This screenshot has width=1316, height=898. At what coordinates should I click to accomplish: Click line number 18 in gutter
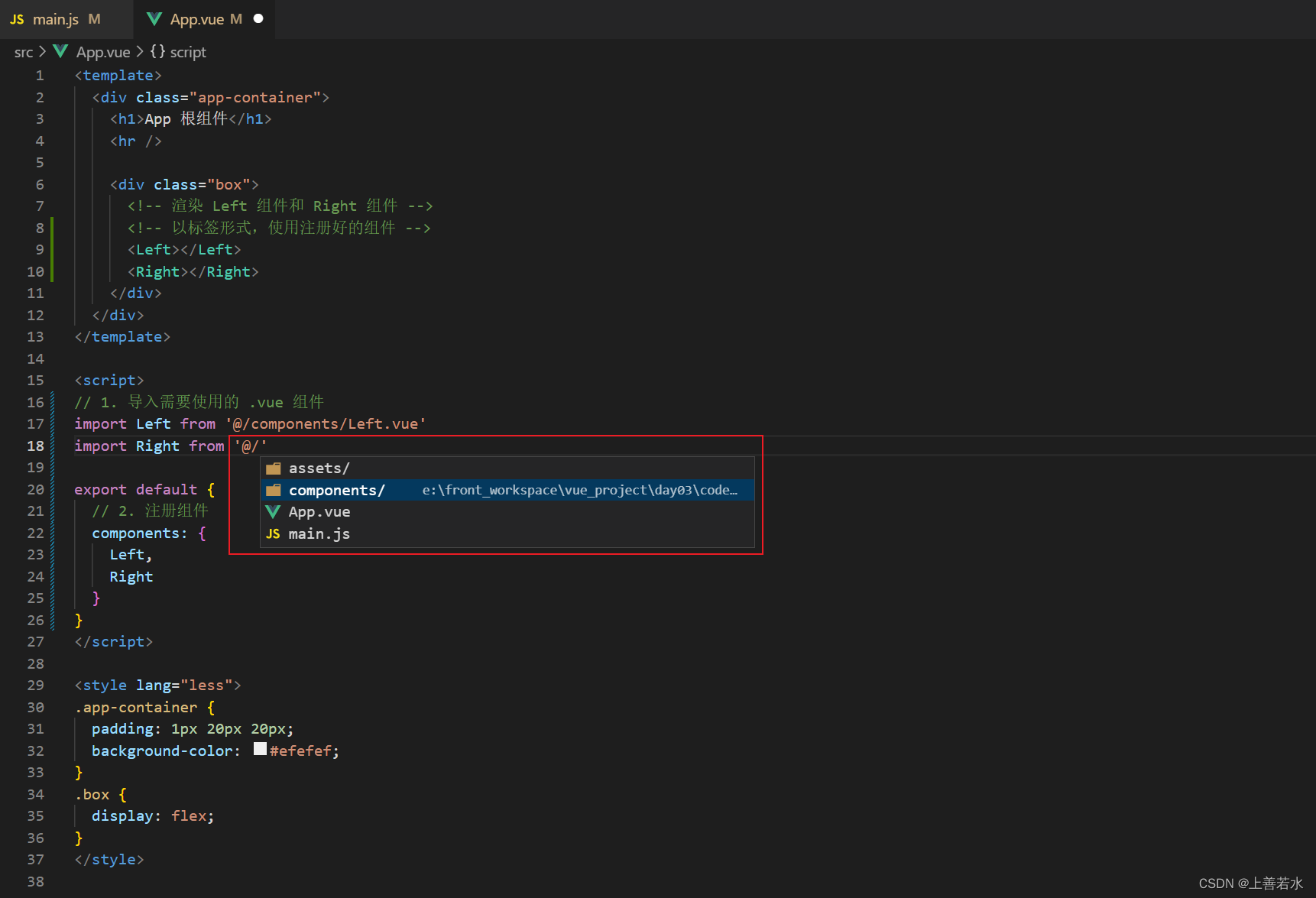(x=36, y=446)
